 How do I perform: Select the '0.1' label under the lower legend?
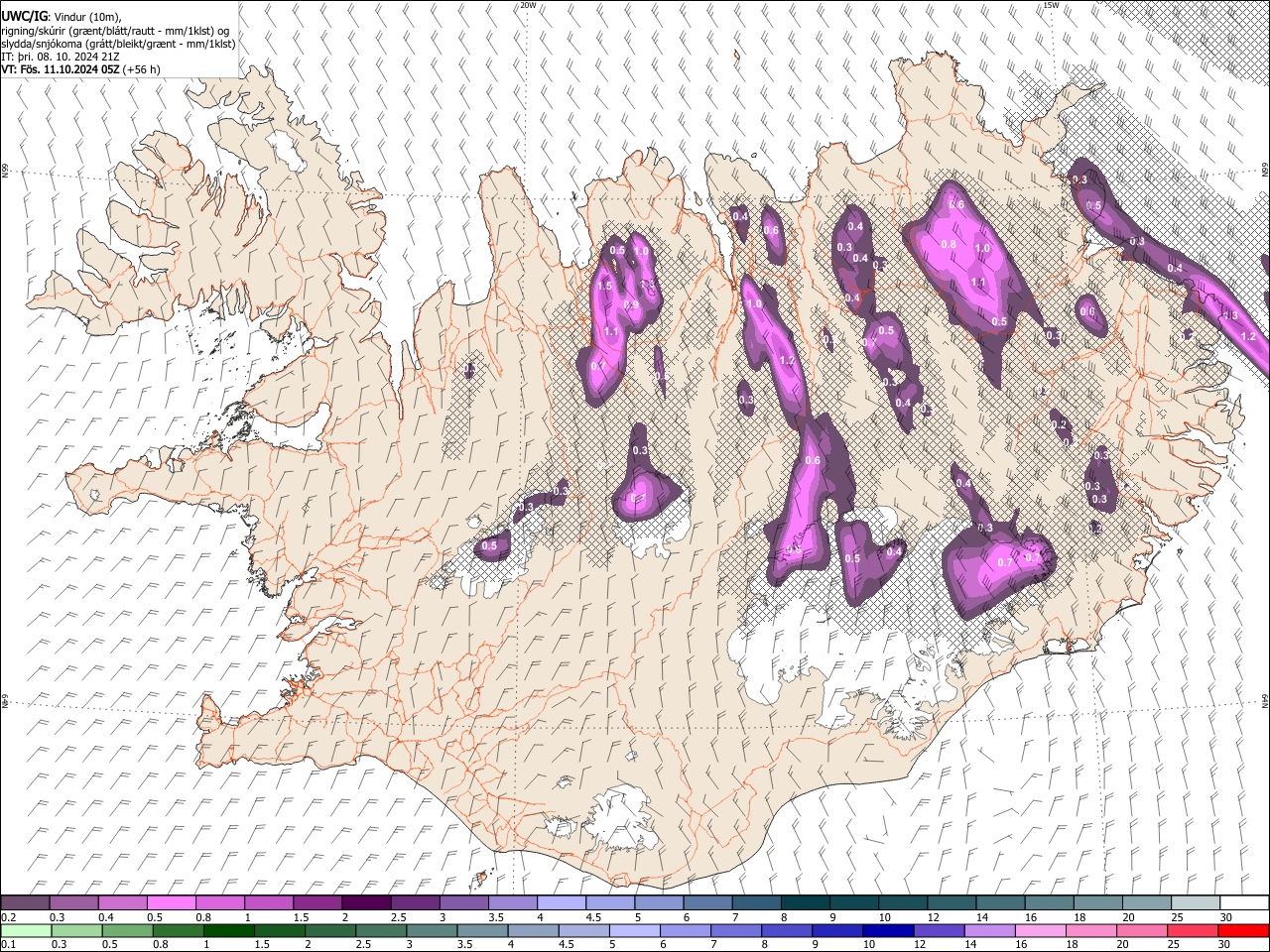(8, 945)
